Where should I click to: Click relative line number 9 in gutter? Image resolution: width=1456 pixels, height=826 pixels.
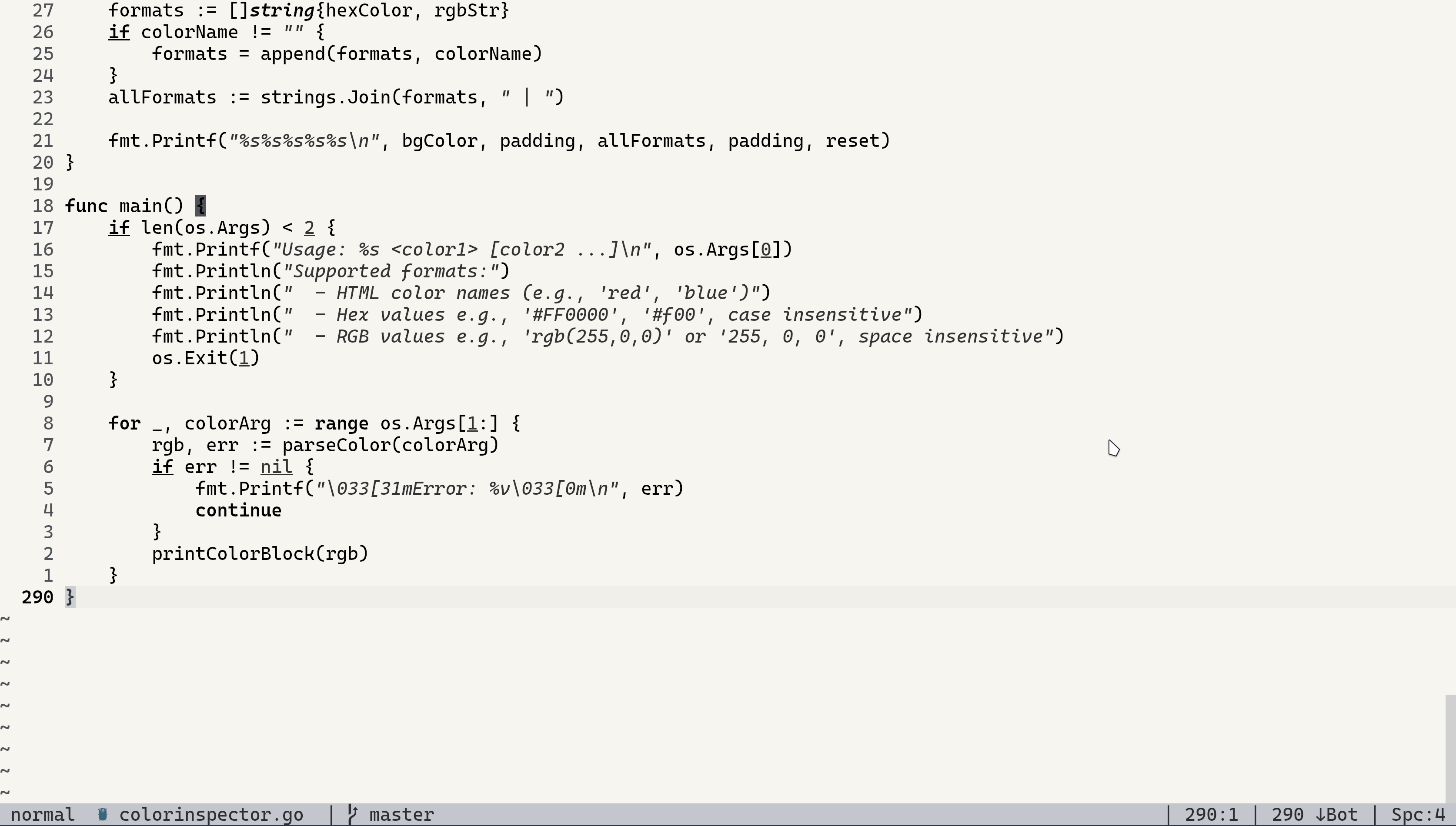point(48,402)
